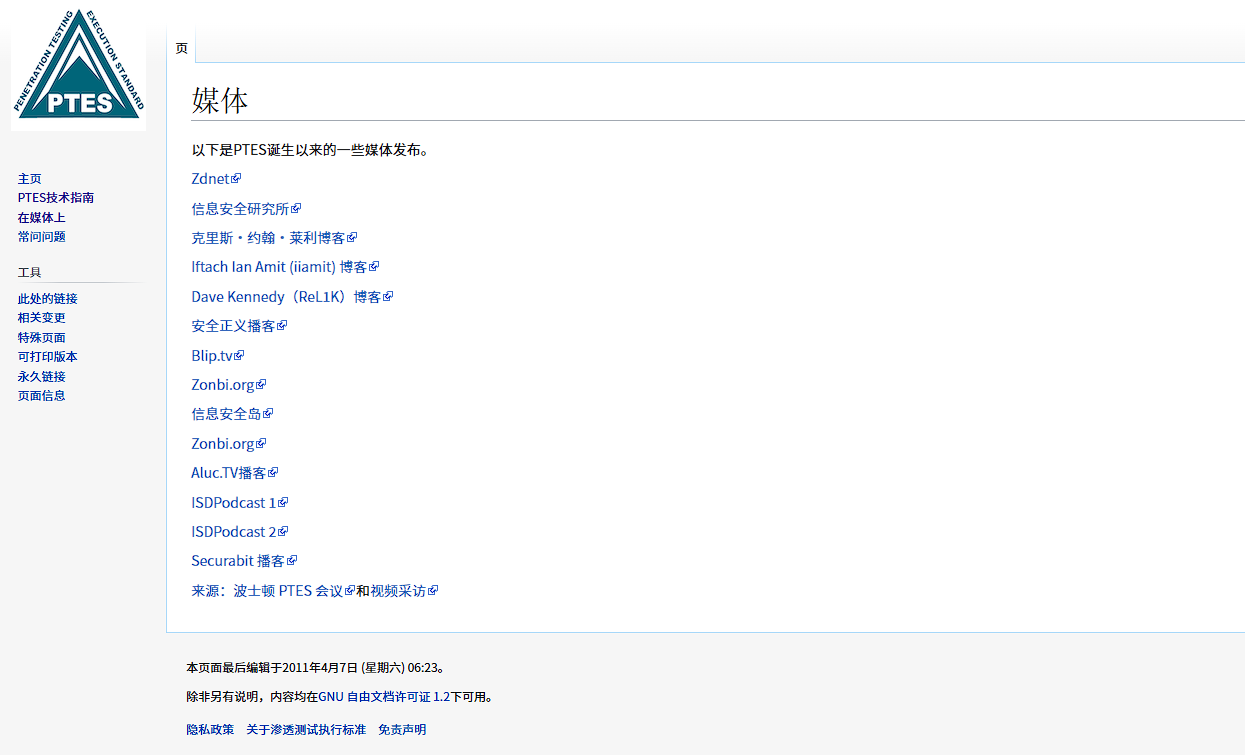
Task: Click external-link icon after 克里斯·约翰·莱利博客
Action: point(352,238)
